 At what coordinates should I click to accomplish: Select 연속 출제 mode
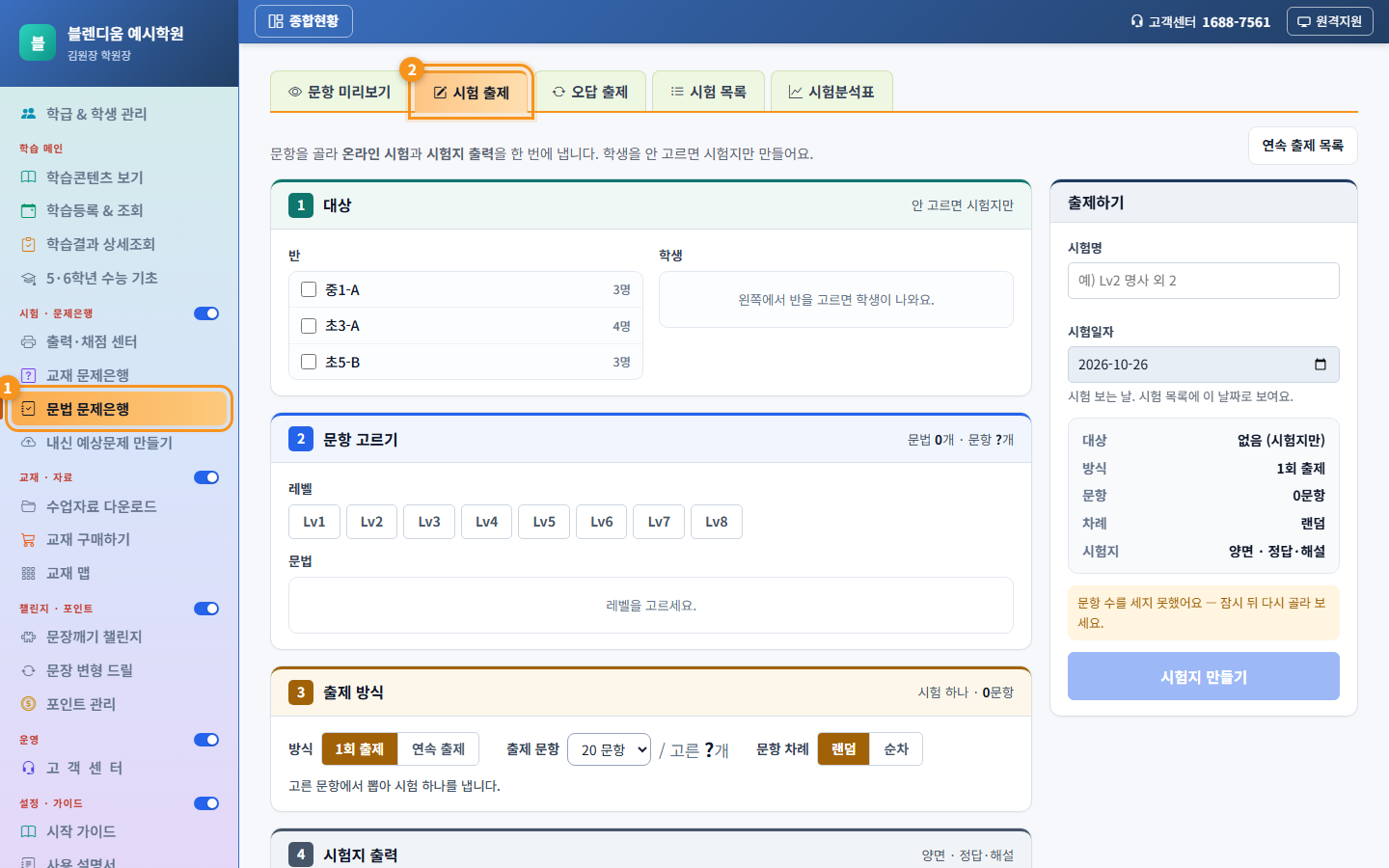coord(439,749)
